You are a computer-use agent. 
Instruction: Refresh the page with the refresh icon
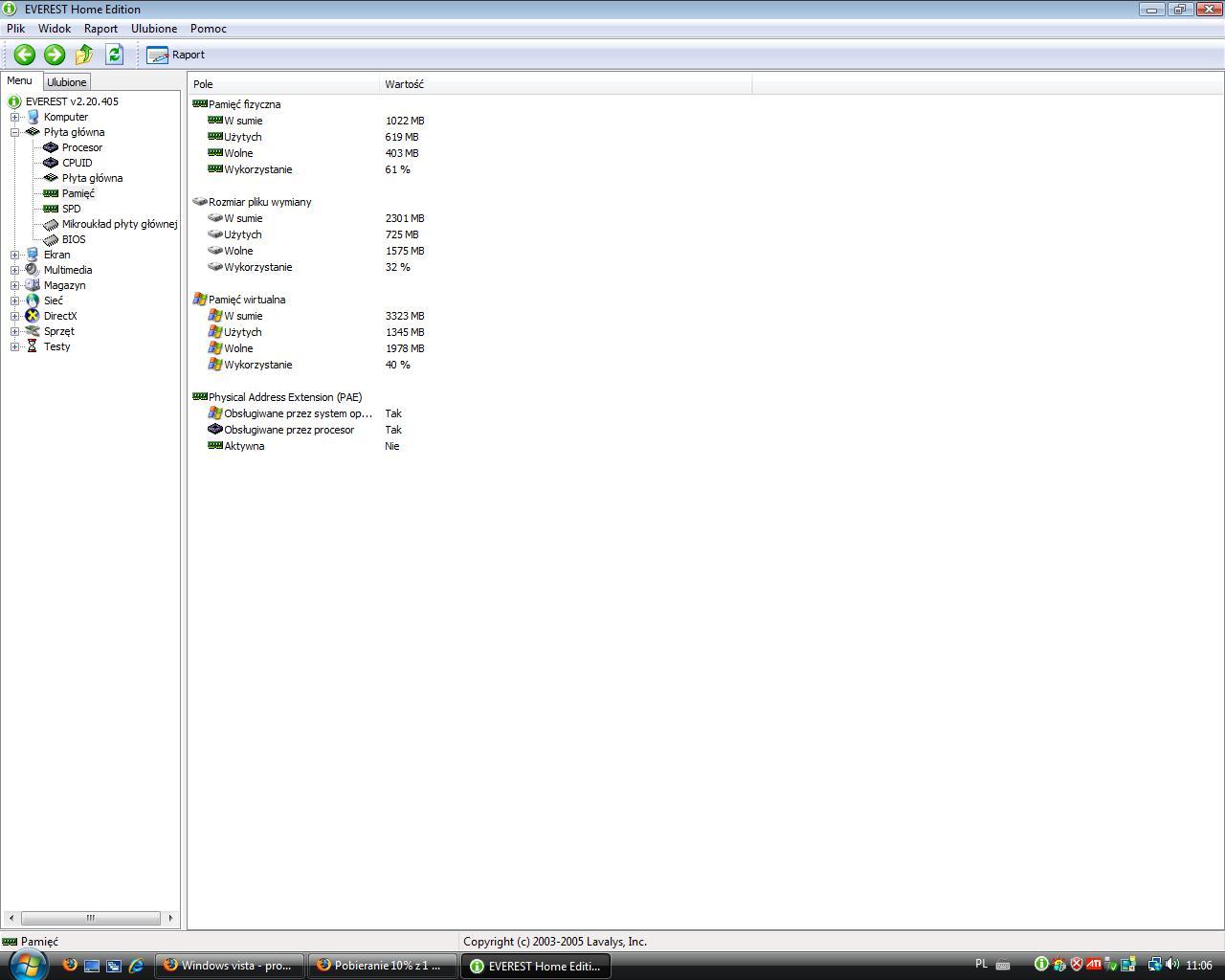(114, 55)
